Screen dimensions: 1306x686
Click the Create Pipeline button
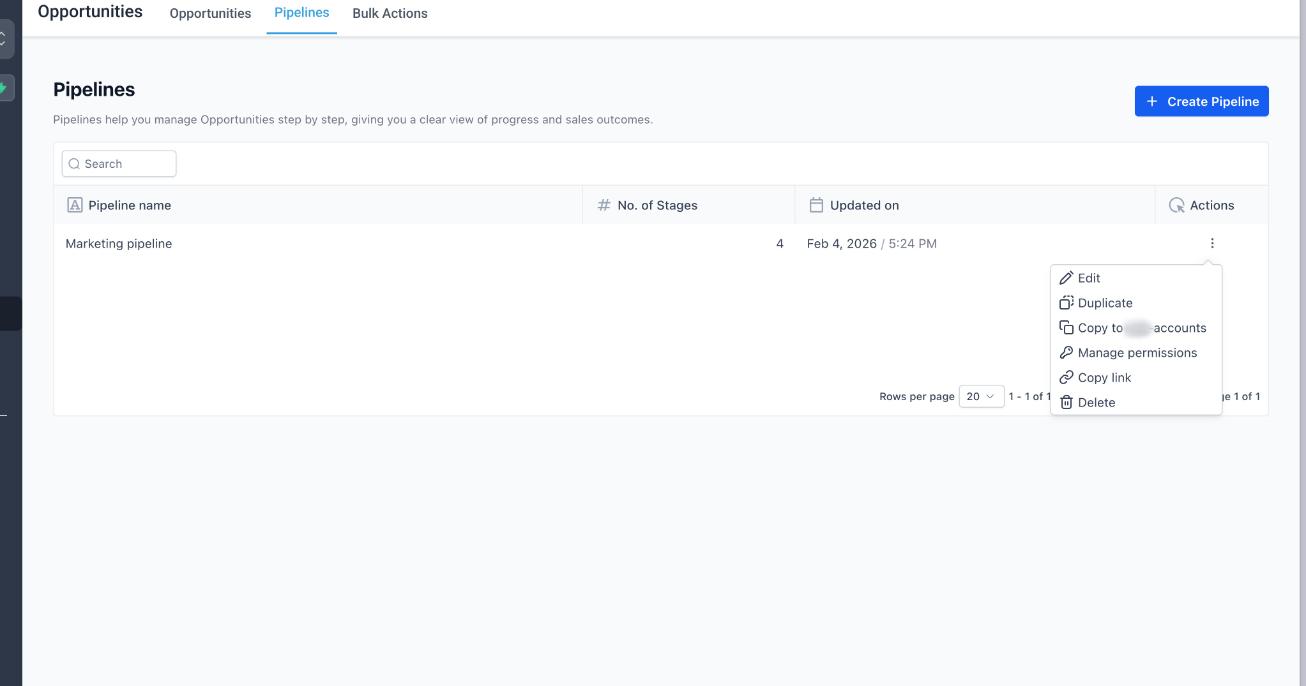(x=1201, y=101)
